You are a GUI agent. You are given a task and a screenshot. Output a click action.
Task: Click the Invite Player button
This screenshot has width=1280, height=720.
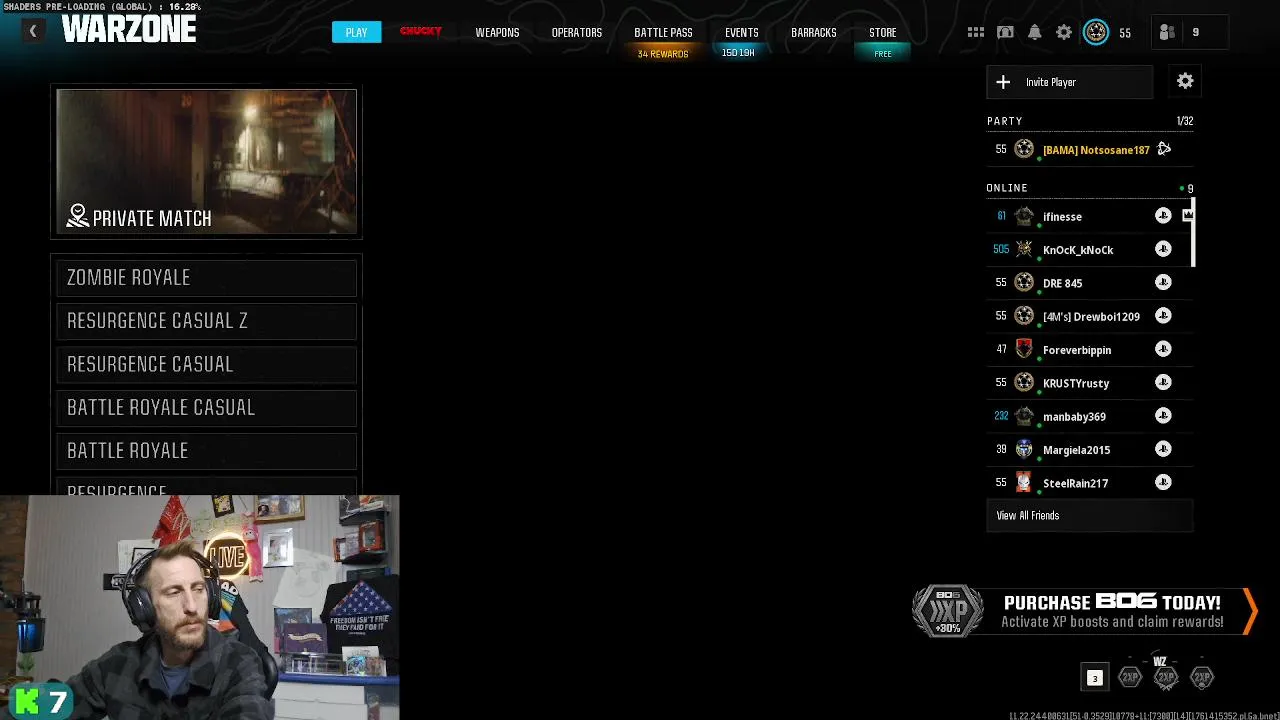point(1069,82)
